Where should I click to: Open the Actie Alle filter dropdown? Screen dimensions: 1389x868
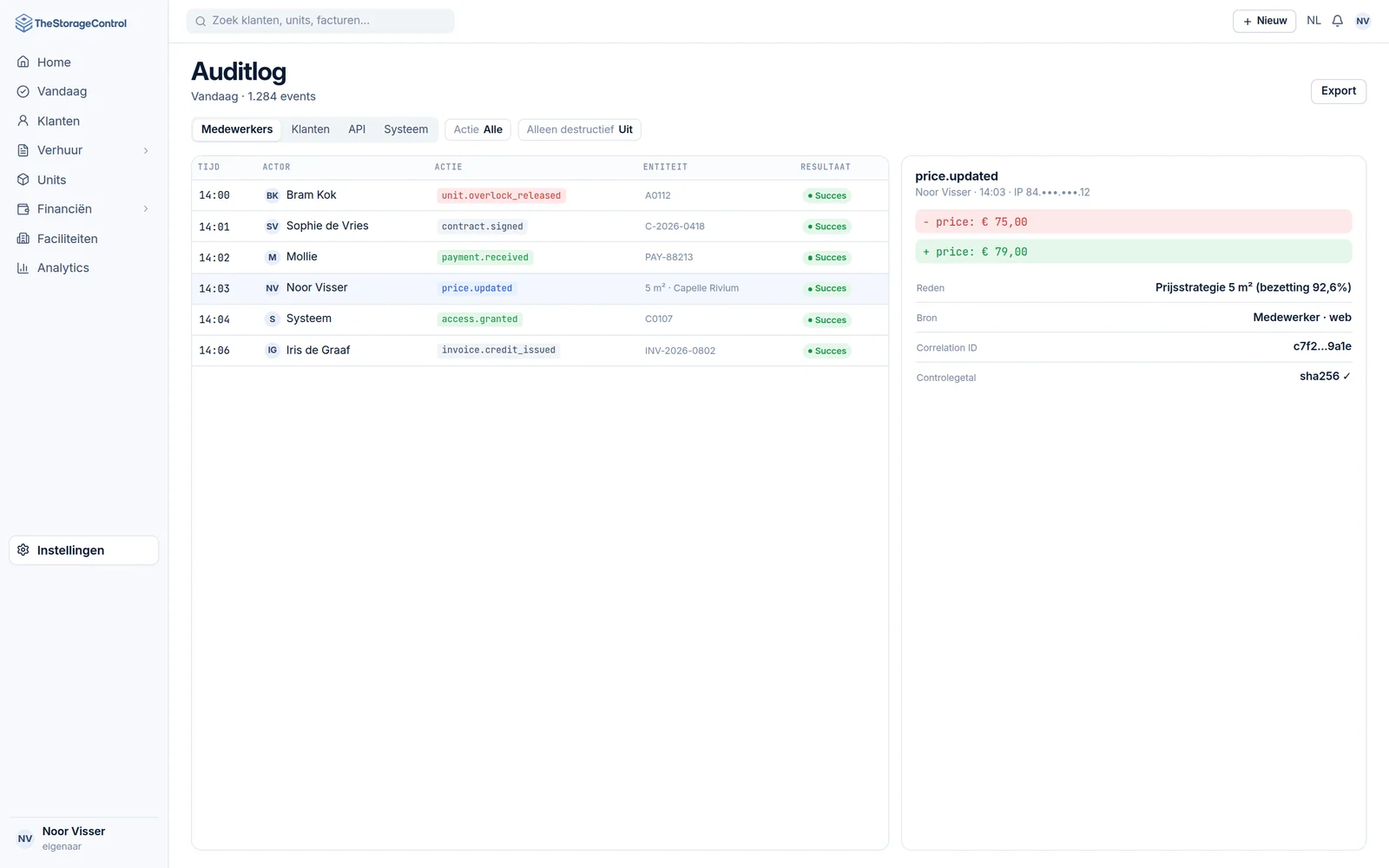477,129
